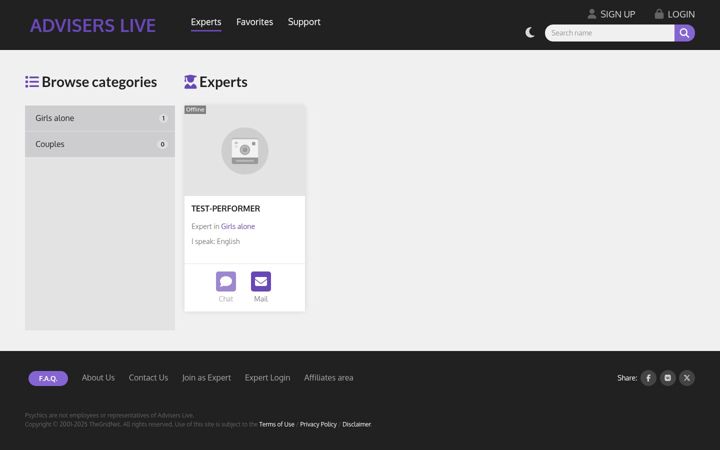This screenshot has width=720, height=450.
Task: Click the Browse categories list icon
Action: coord(32,82)
